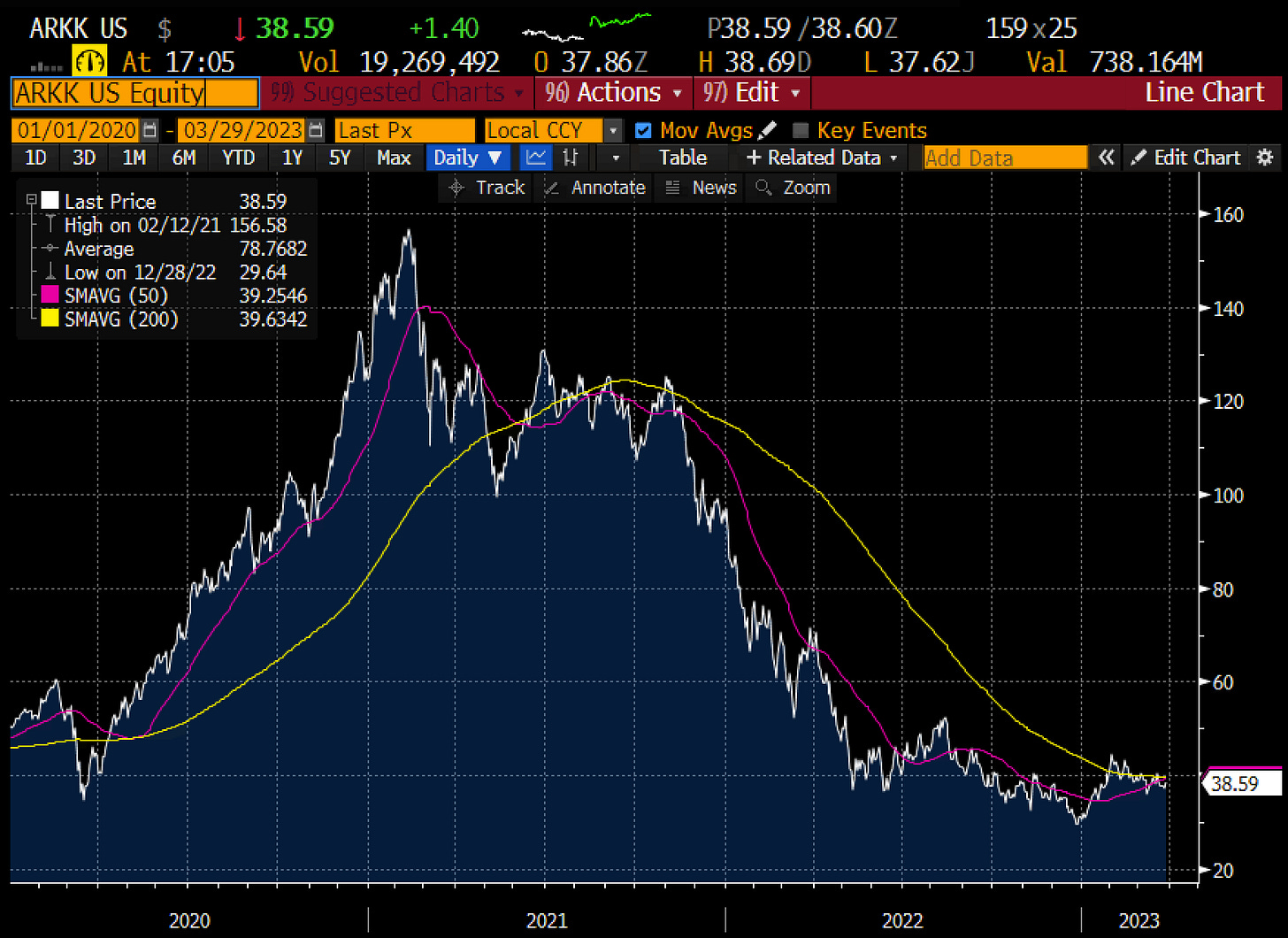Select the Annotate tool

tap(594, 188)
